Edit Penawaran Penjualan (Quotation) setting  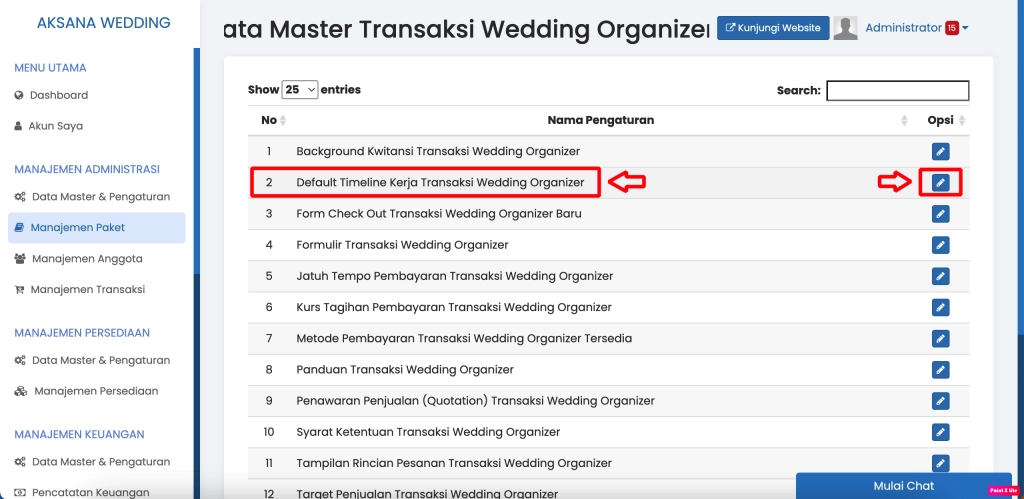coord(940,401)
